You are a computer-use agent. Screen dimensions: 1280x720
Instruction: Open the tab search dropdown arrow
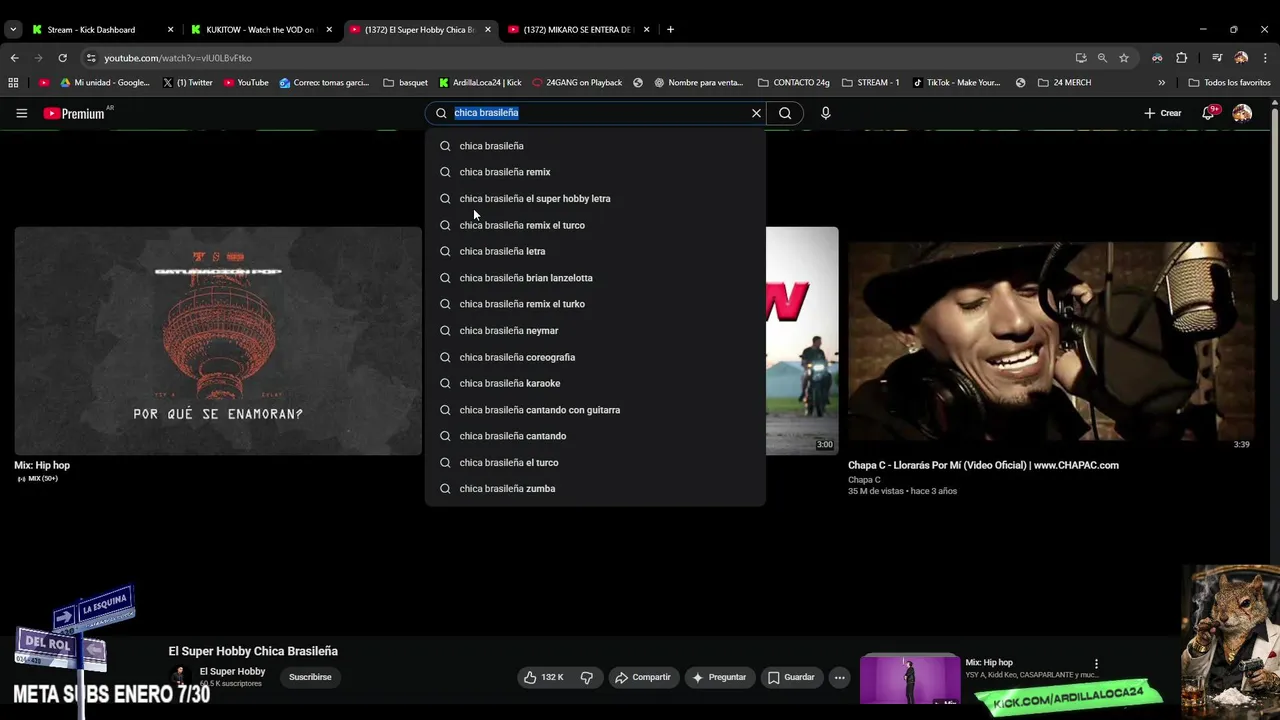click(x=12, y=30)
